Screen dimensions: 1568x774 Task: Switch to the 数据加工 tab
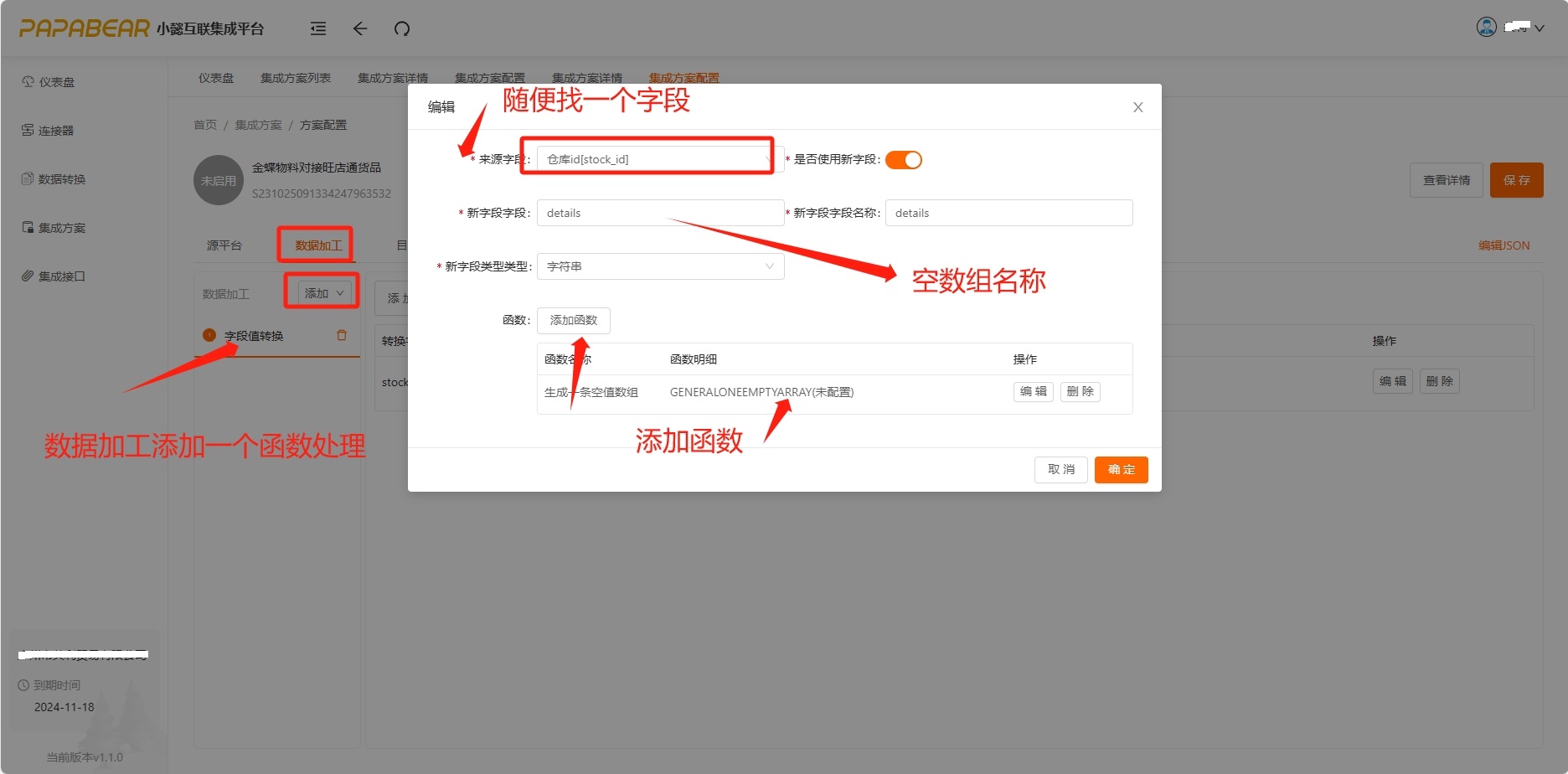pyautogui.click(x=318, y=245)
